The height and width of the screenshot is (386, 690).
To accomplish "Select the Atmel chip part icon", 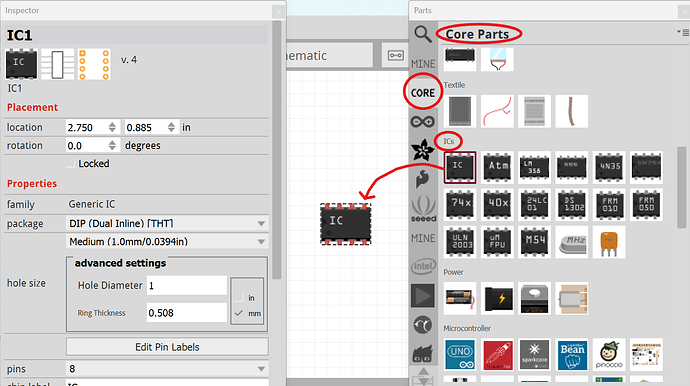I will [497, 168].
